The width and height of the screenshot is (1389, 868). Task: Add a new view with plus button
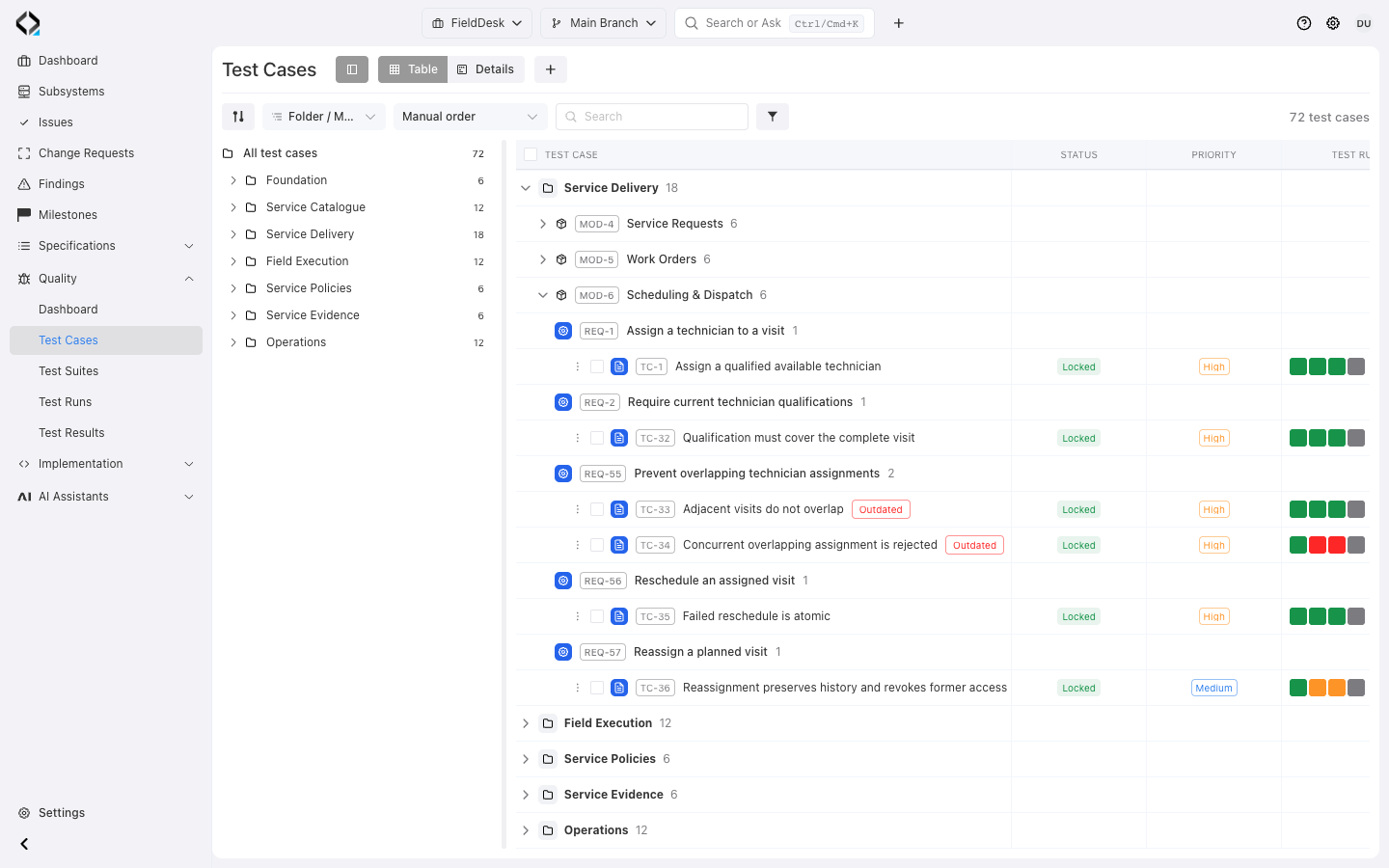[x=551, y=69]
